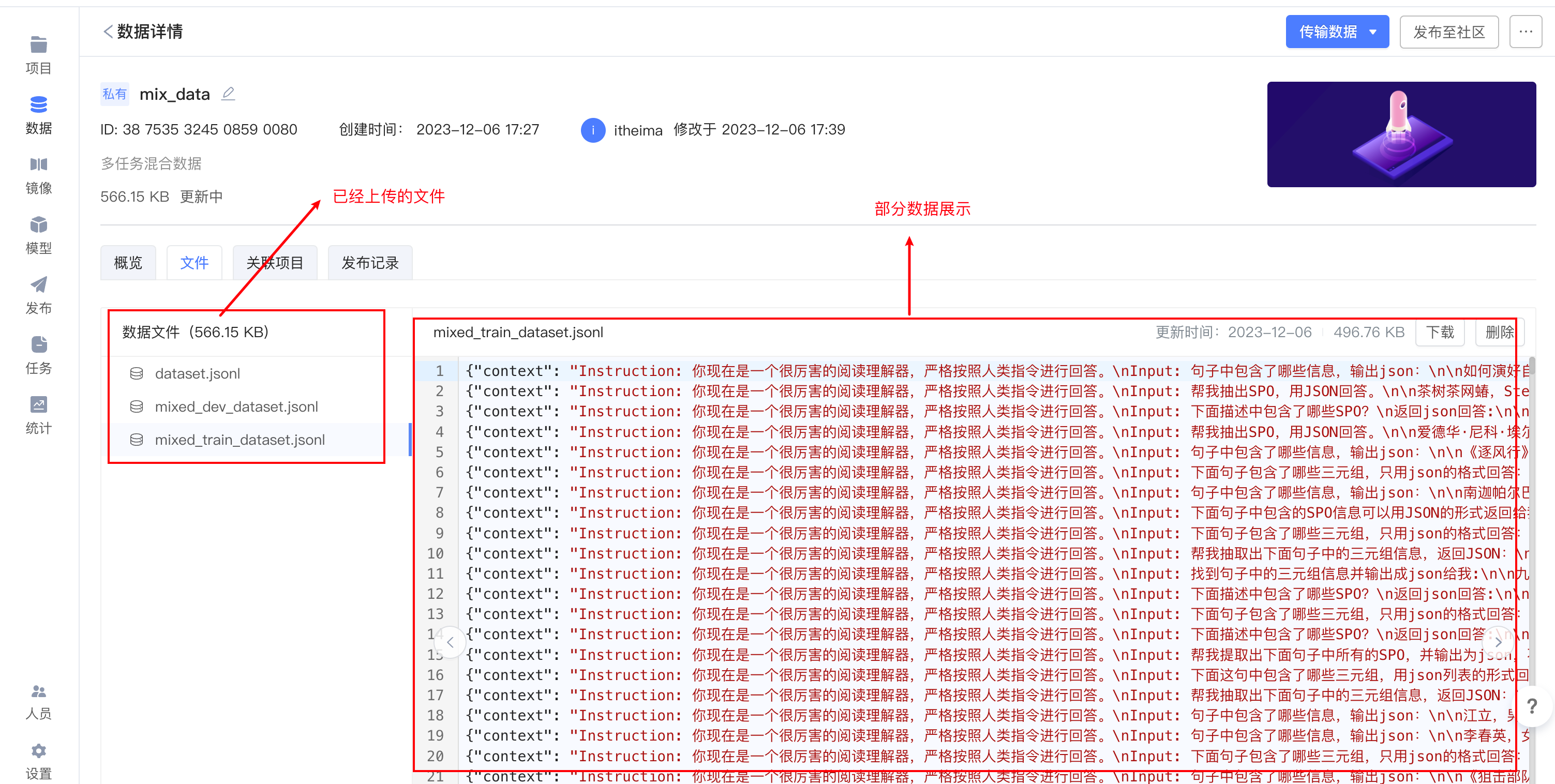Image resolution: width=1555 pixels, height=784 pixels.
Task: Switch to the 发布记录 tab
Action: pos(369,263)
